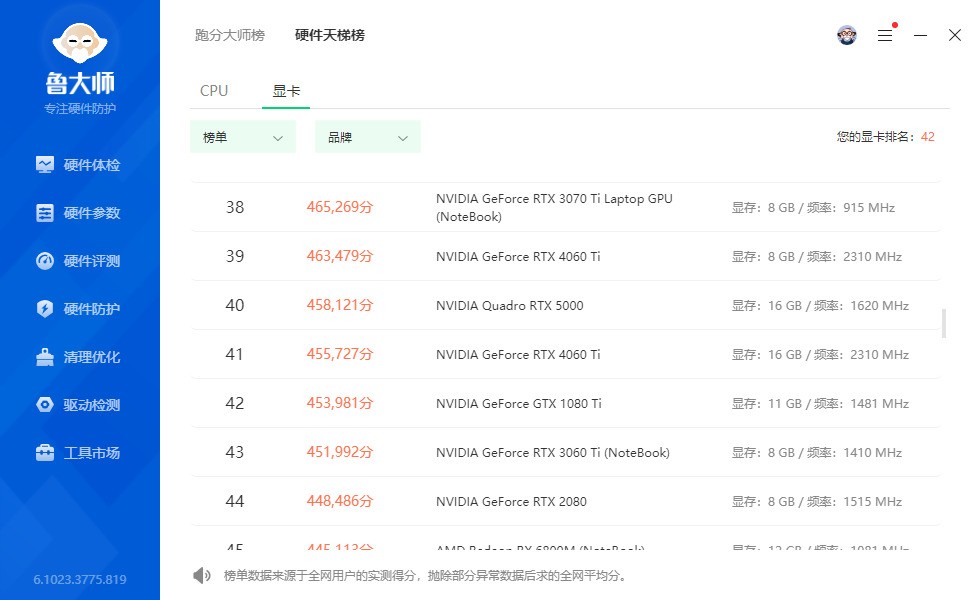Click specs 显存 11 GB / 1481 MHz

pyautogui.click(x=820, y=404)
